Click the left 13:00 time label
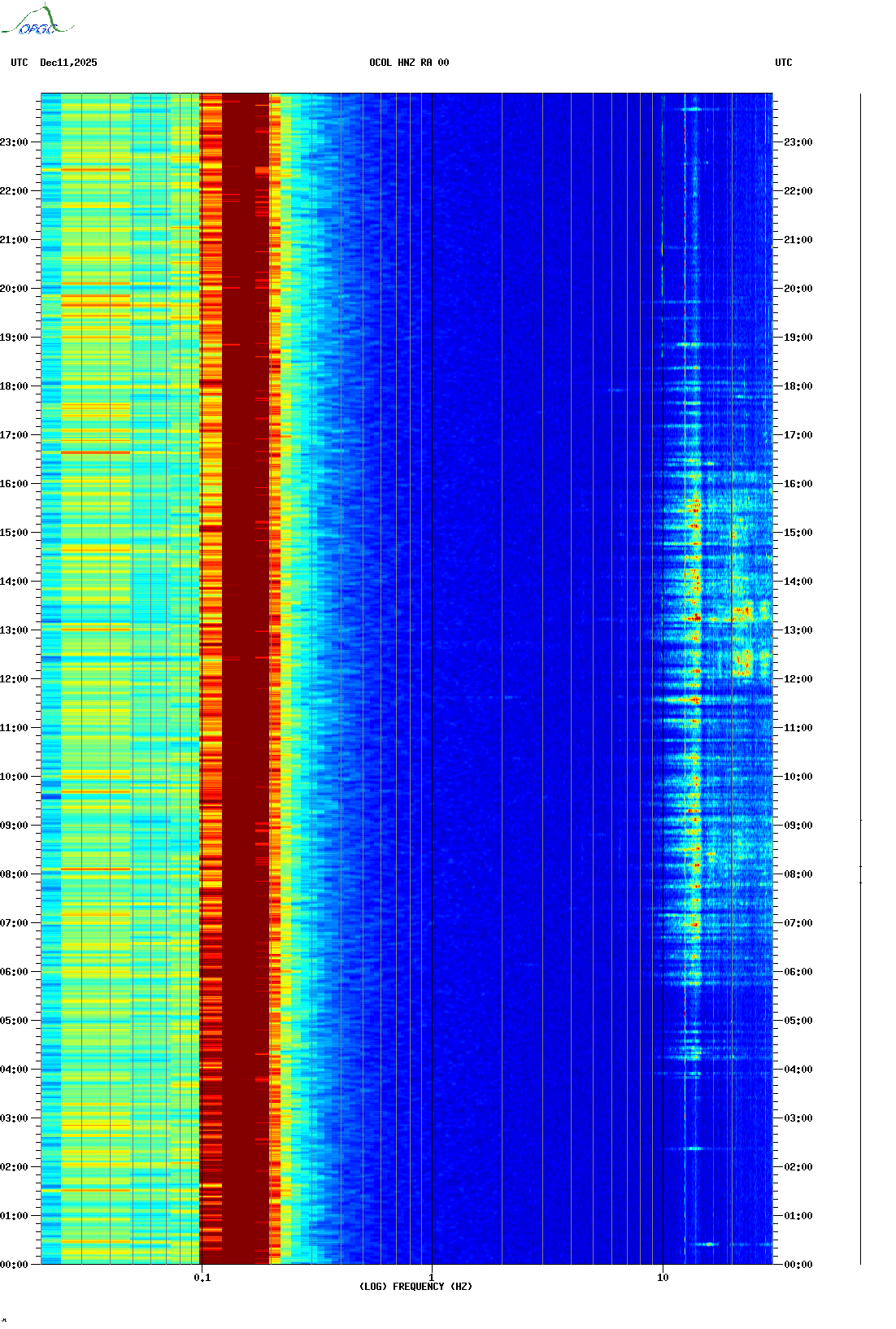 click(x=14, y=630)
